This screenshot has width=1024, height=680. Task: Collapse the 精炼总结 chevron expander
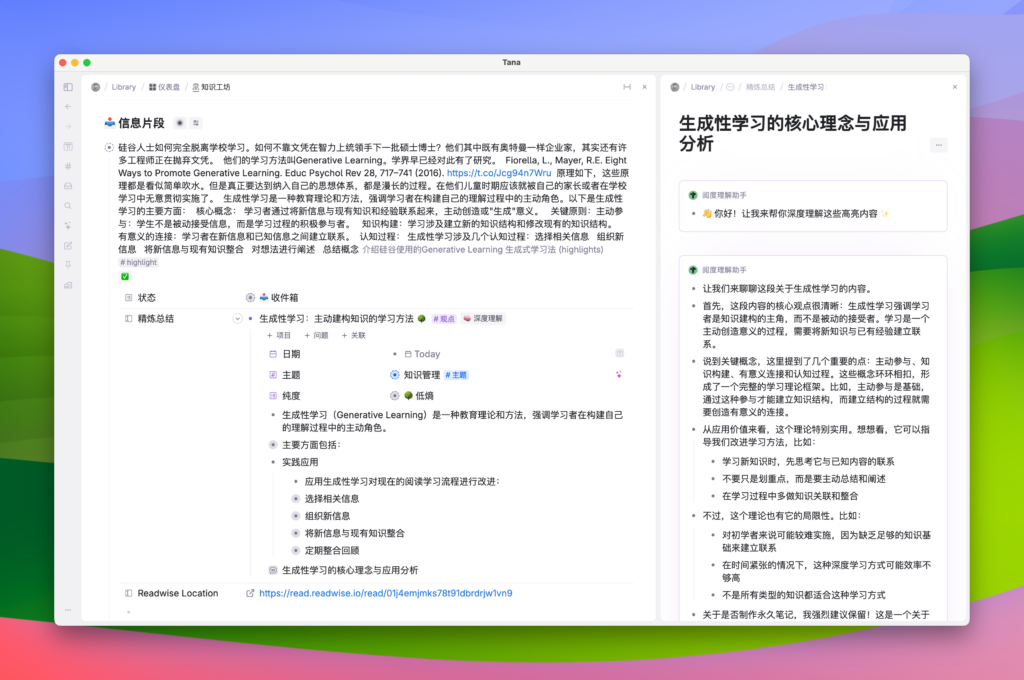click(x=237, y=319)
